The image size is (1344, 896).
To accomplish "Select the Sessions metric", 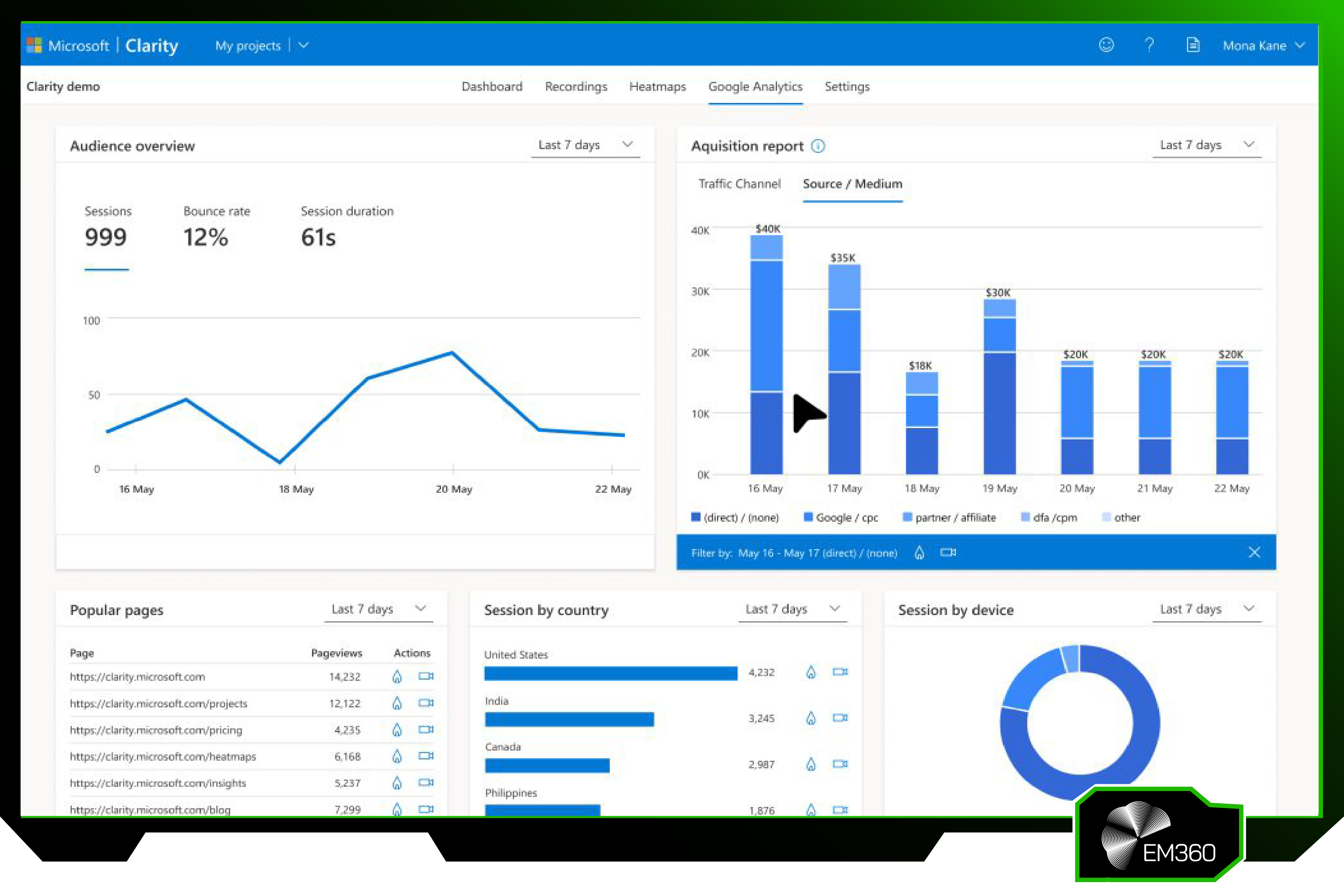I will coord(108,227).
